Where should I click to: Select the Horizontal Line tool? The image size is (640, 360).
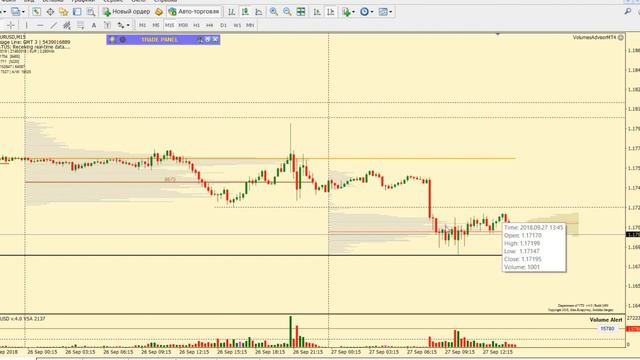(40, 25)
